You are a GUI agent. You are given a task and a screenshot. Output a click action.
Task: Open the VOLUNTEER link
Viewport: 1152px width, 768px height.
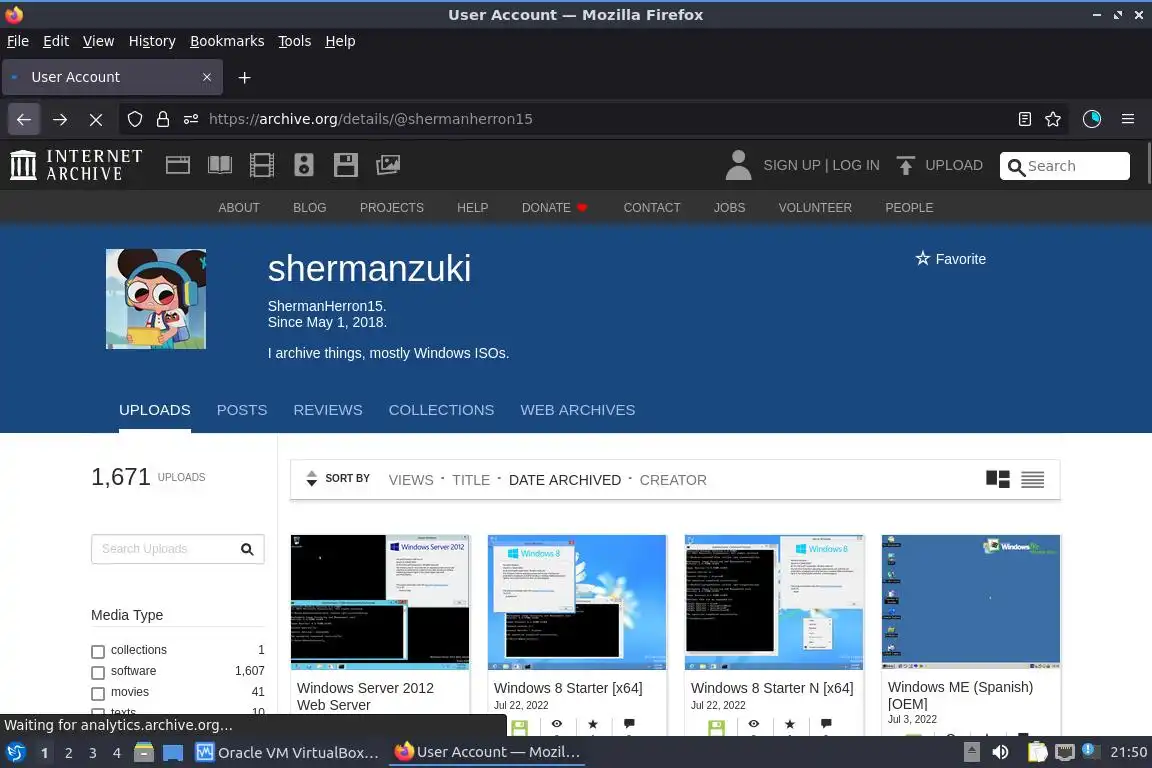click(815, 208)
